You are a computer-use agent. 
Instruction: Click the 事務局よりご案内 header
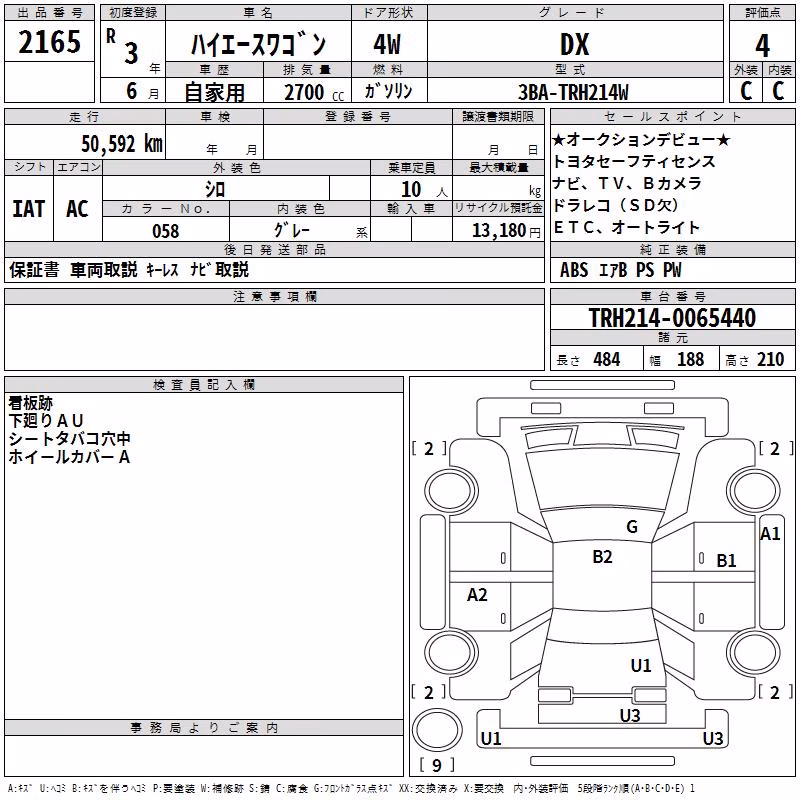[x=204, y=728]
